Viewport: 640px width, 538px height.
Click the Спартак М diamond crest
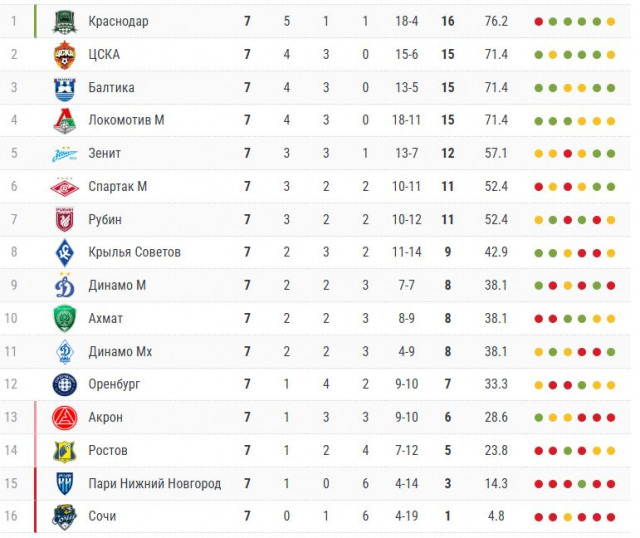click(65, 187)
